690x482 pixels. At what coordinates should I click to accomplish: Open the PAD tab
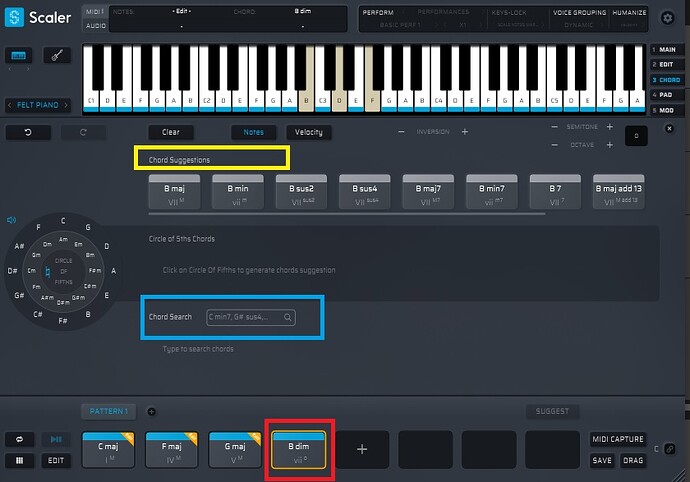pos(667,95)
